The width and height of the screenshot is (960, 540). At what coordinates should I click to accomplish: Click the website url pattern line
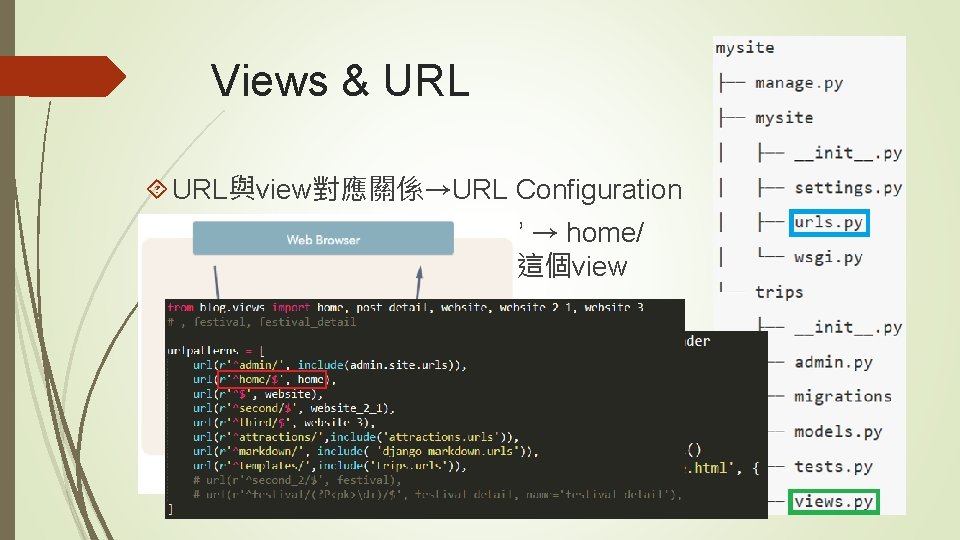click(258, 394)
